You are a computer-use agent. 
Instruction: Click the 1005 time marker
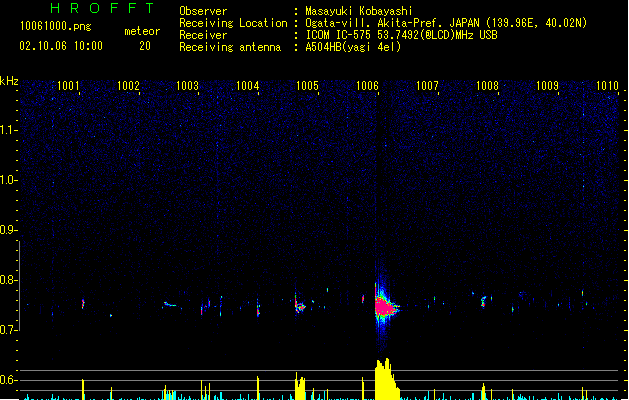click(307, 86)
